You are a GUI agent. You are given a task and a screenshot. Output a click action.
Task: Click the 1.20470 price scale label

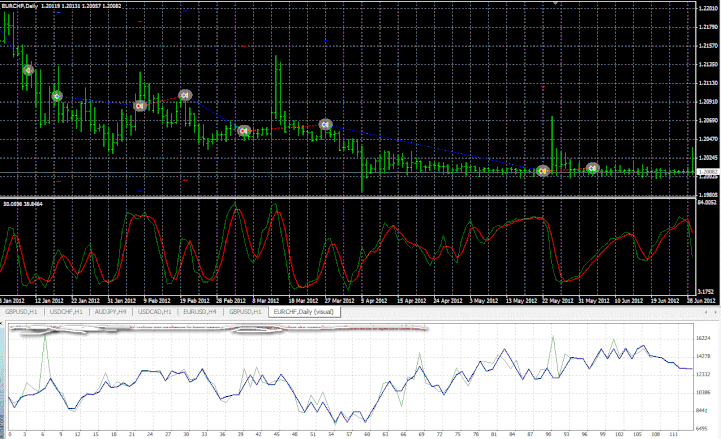coord(708,139)
